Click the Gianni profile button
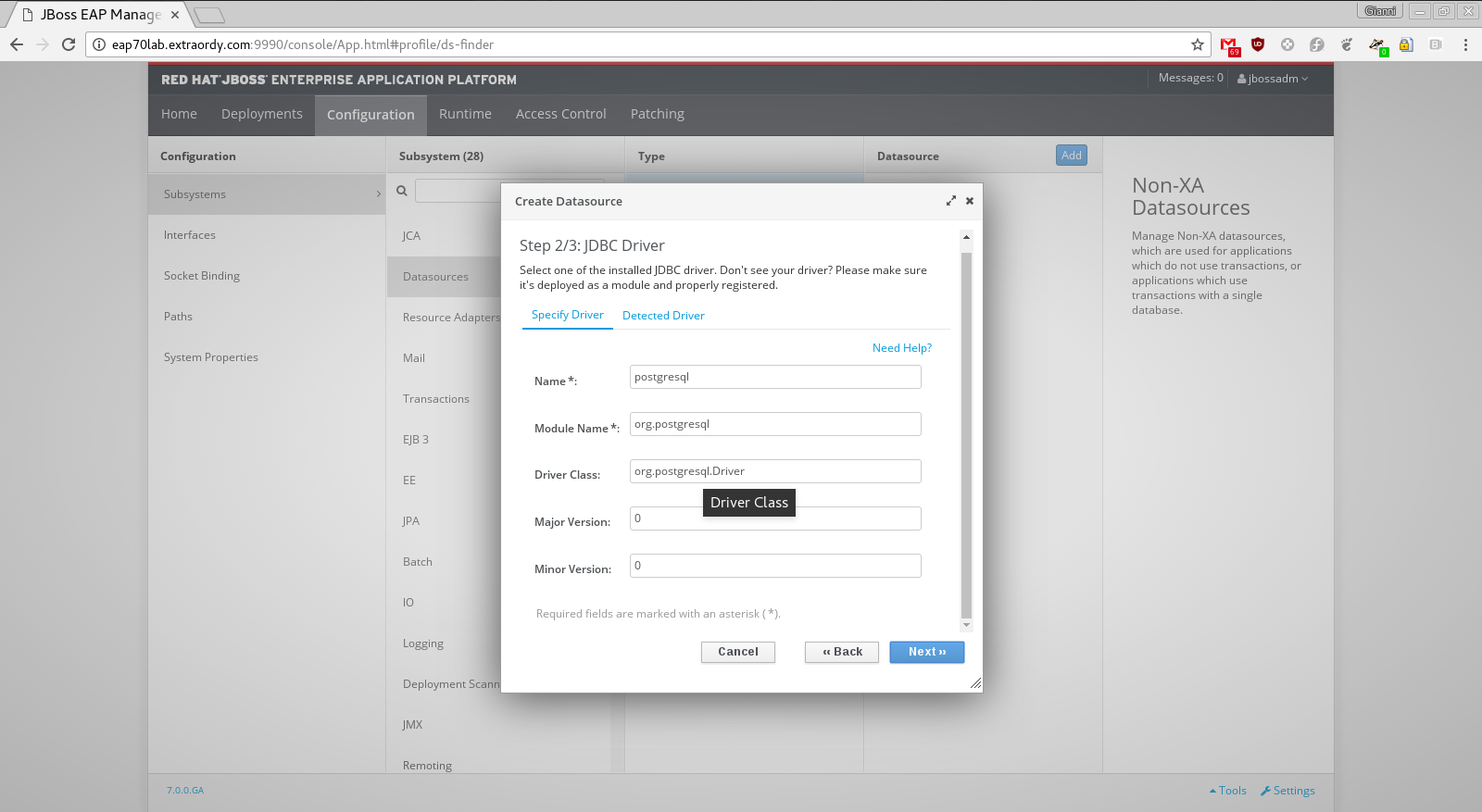The width and height of the screenshot is (1482, 812). 1380,11
